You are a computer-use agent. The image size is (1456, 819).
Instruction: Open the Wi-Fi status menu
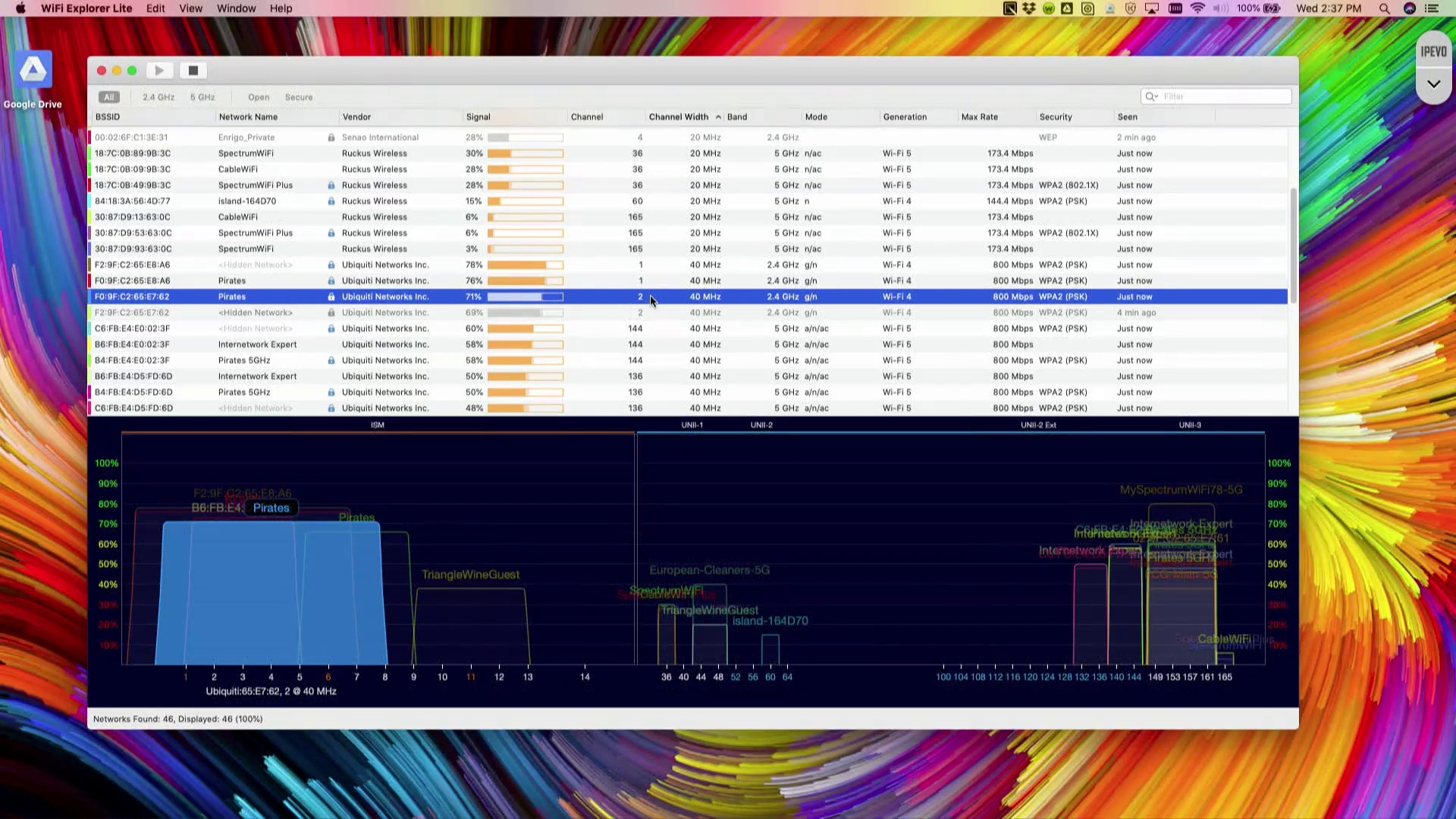(x=1198, y=8)
